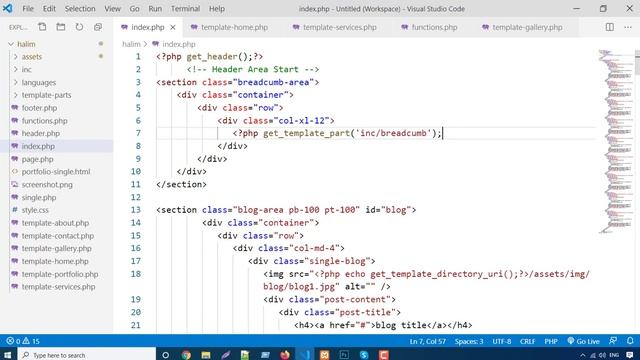The width and height of the screenshot is (640, 360).
Task: Open single.php in Explorer
Action: click(39, 198)
